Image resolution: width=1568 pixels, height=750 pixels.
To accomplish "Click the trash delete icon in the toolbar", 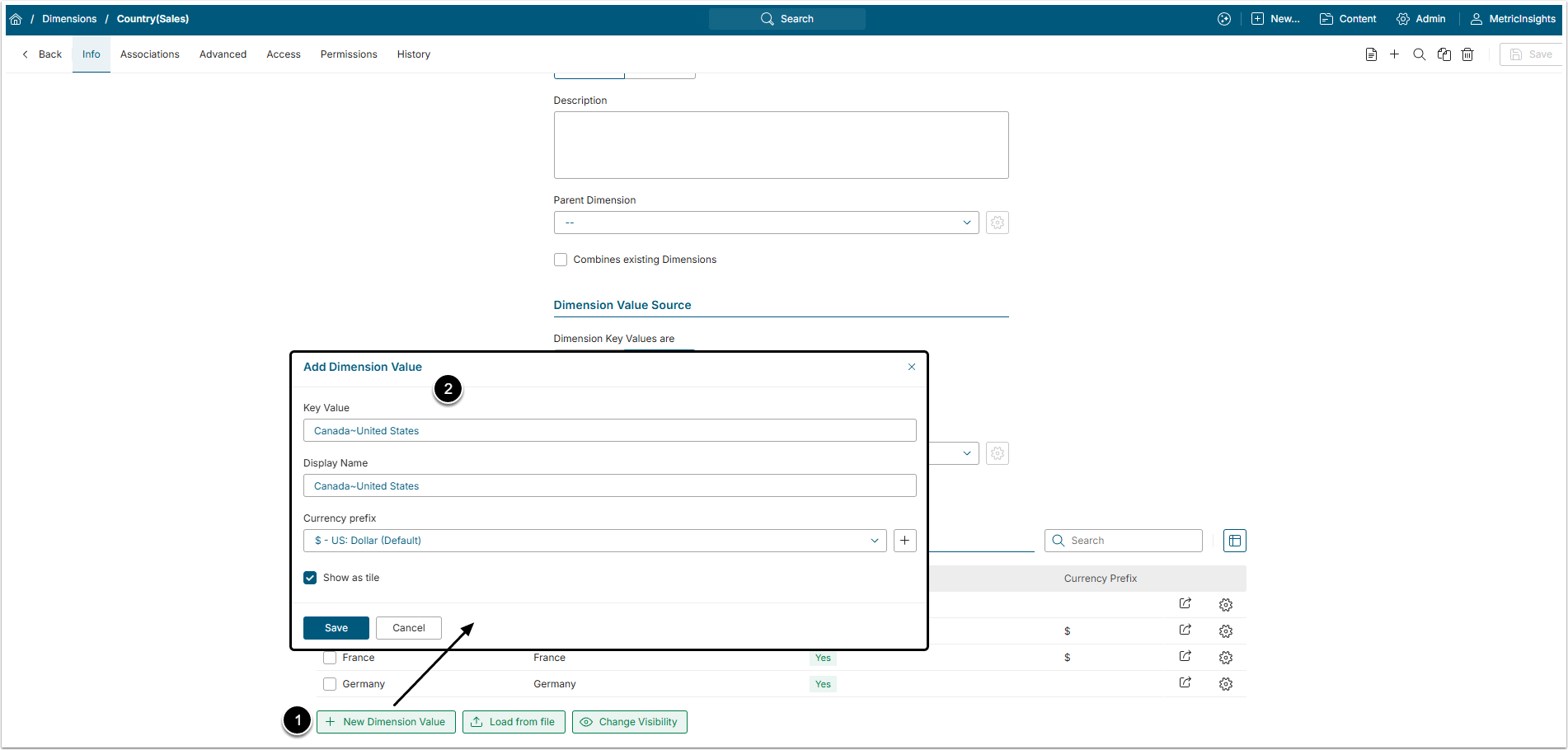I will (x=1467, y=54).
